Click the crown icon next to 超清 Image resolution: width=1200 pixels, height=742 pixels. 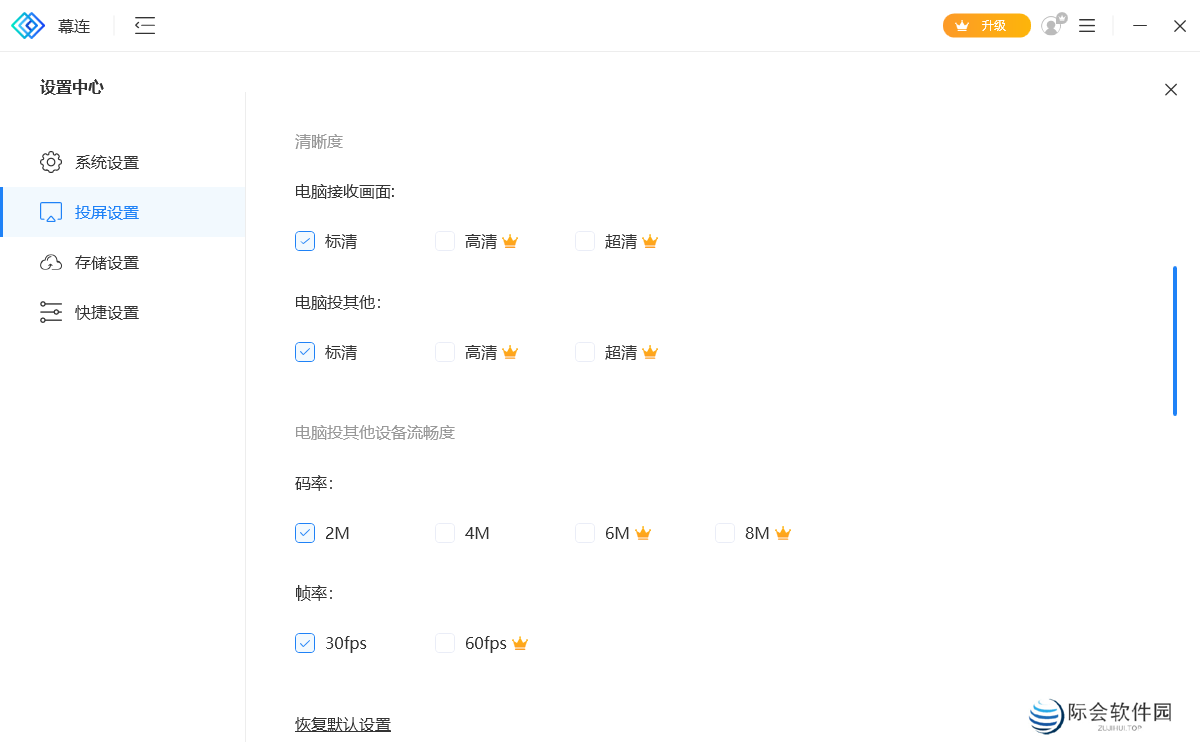(649, 240)
